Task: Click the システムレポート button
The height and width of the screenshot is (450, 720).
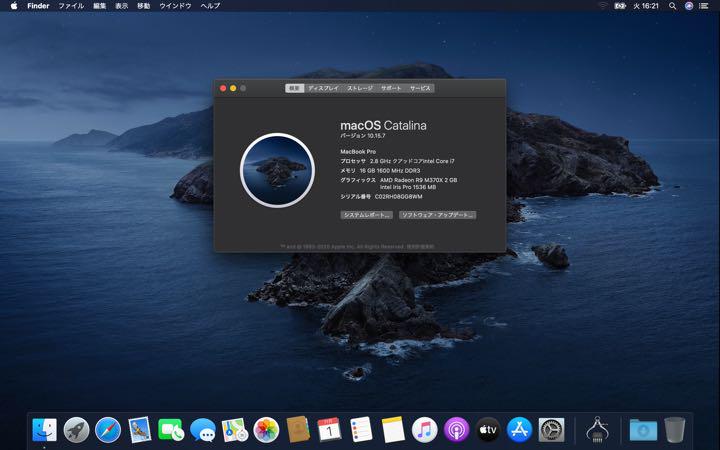Action: click(x=366, y=215)
